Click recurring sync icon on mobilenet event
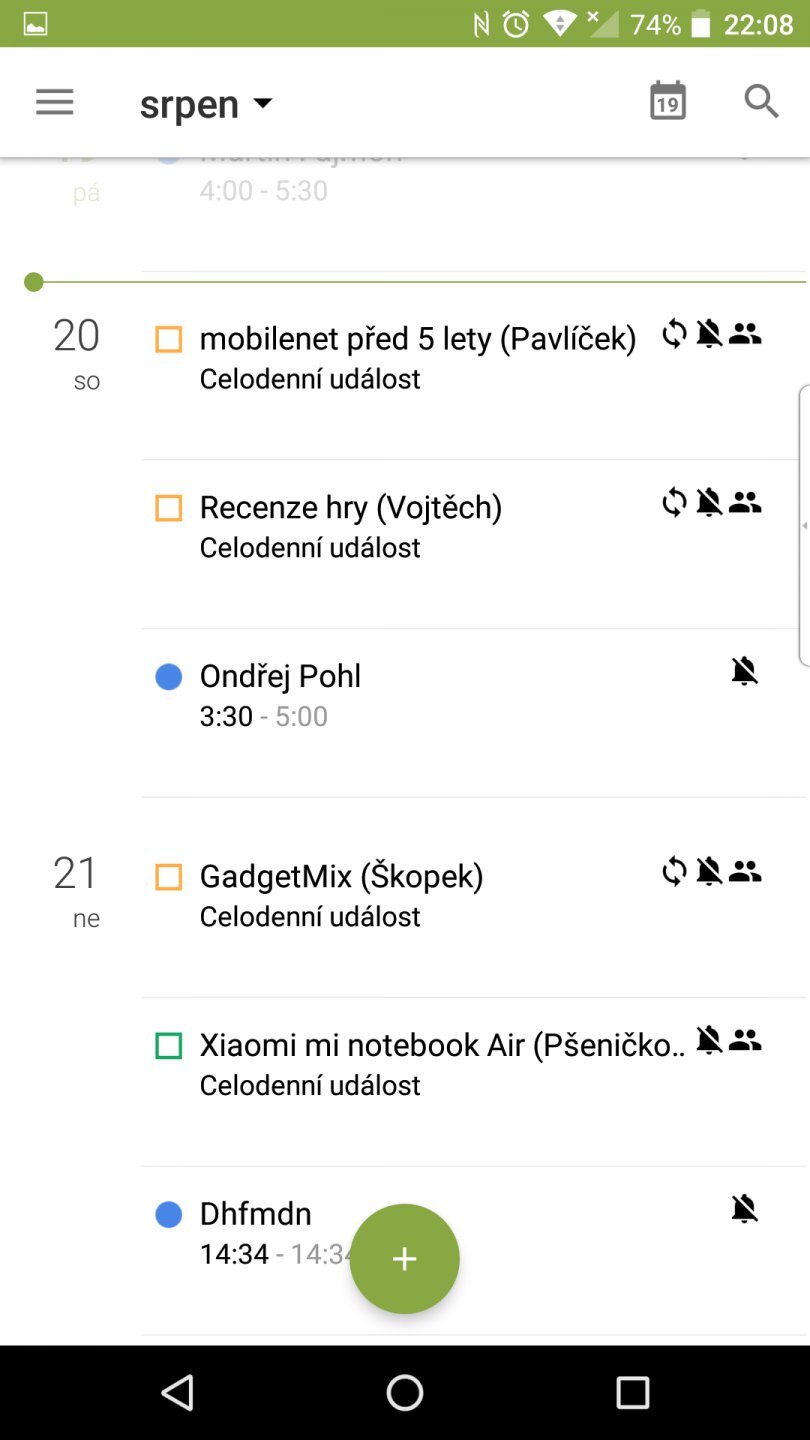This screenshot has width=810, height=1440. pos(675,334)
